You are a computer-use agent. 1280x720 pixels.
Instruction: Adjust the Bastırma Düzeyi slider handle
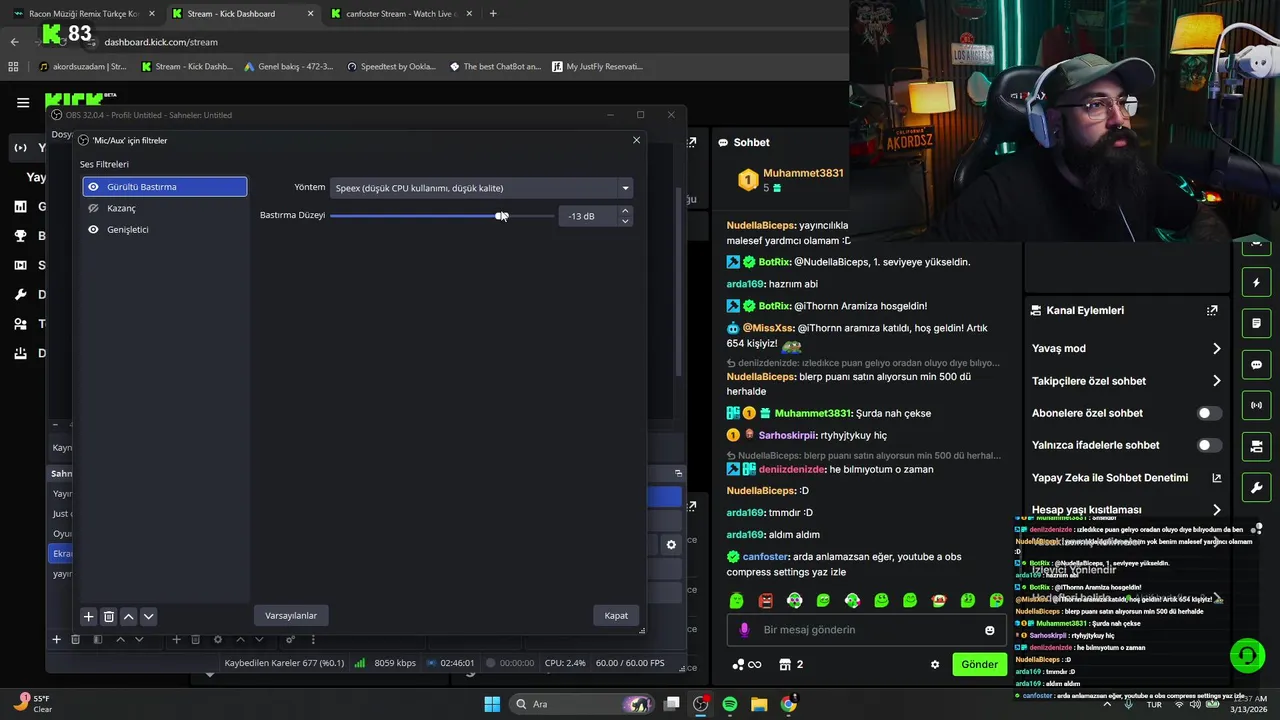click(x=500, y=216)
